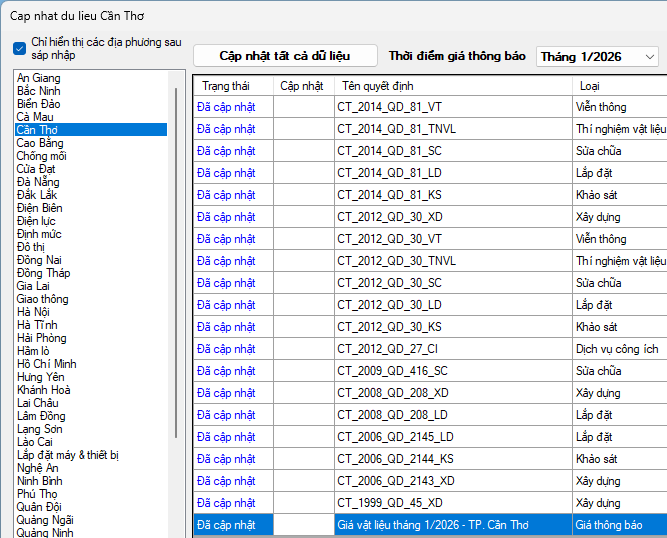667x538 pixels.
Task: Select 'An Giang' in the province list
Action: coord(39,78)
